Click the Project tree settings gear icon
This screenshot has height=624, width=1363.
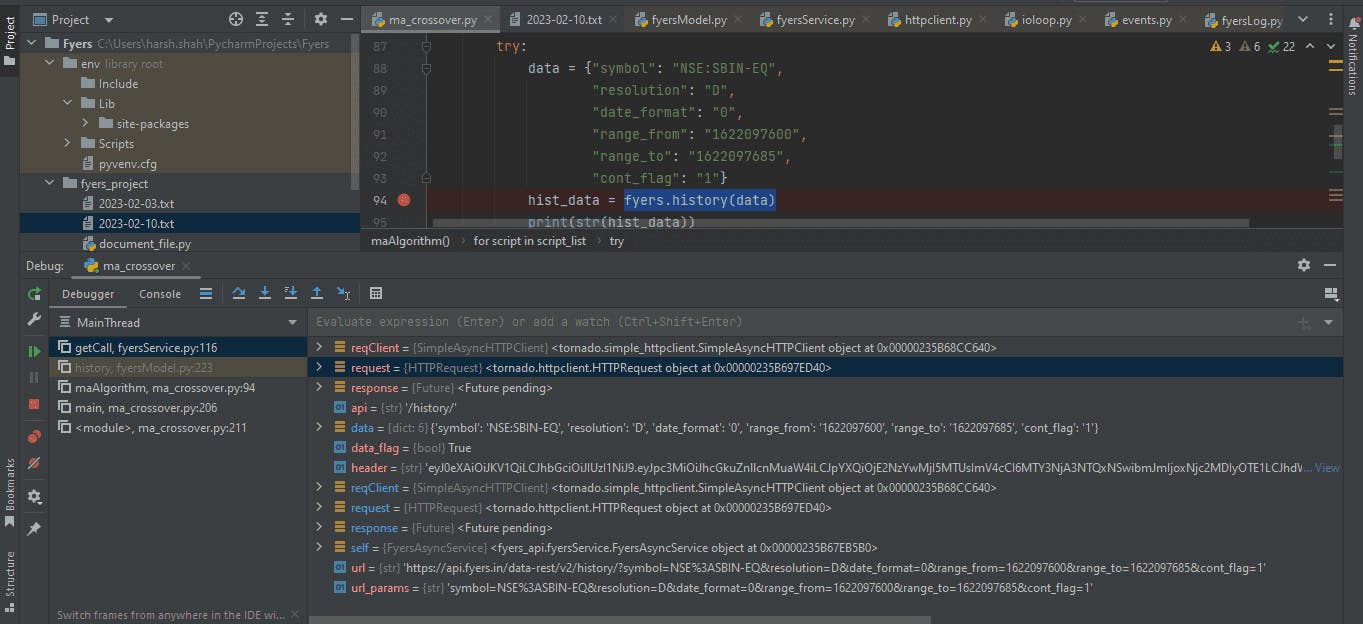click(x=321, y=19)
